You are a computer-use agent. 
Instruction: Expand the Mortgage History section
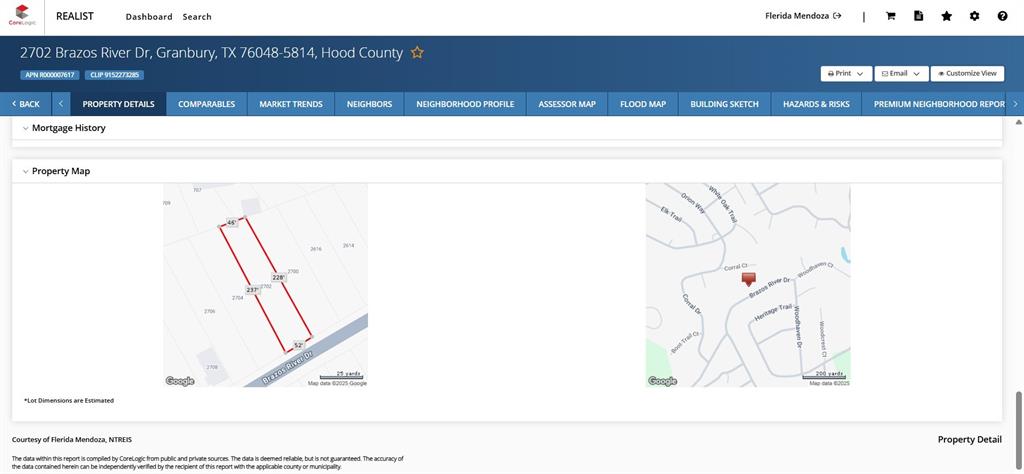point(26,129)
